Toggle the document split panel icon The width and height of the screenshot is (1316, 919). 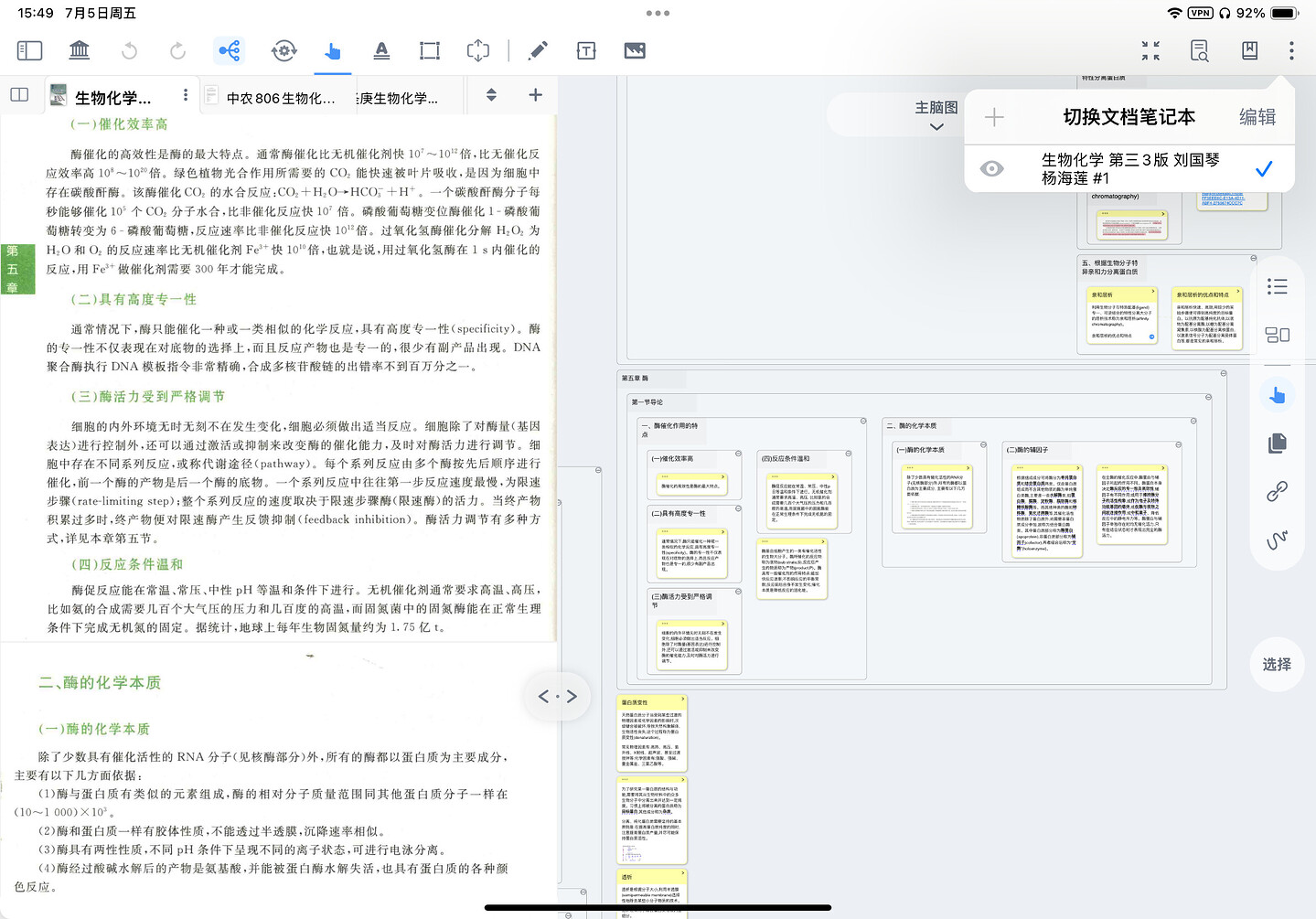(x=19, y=95)
